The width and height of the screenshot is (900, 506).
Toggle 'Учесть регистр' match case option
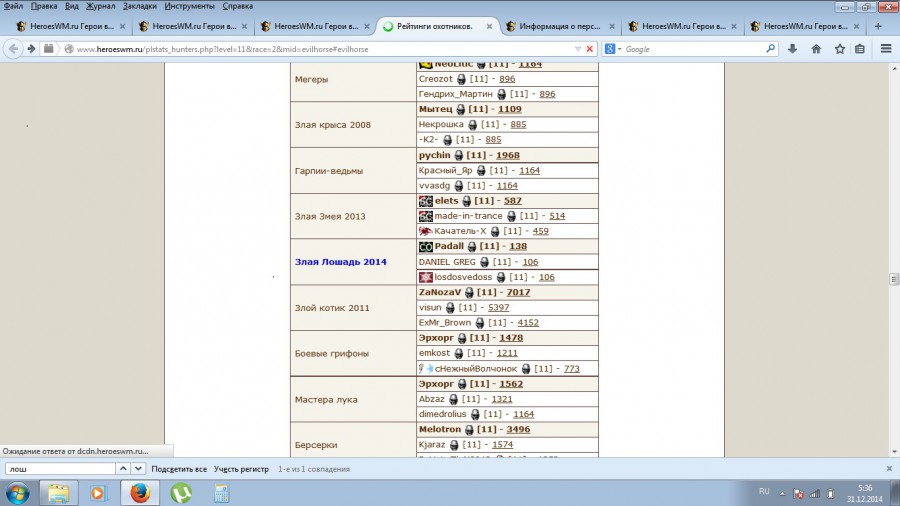tap(241, 469)
